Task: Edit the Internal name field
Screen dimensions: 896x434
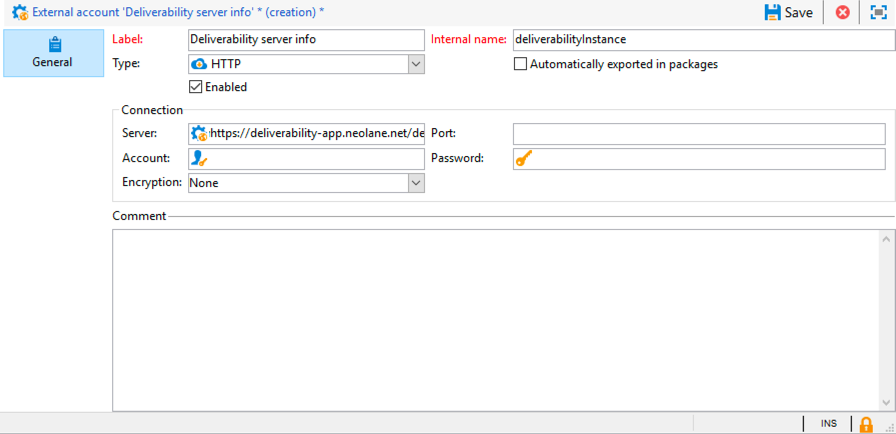Action: coord(704,40)
